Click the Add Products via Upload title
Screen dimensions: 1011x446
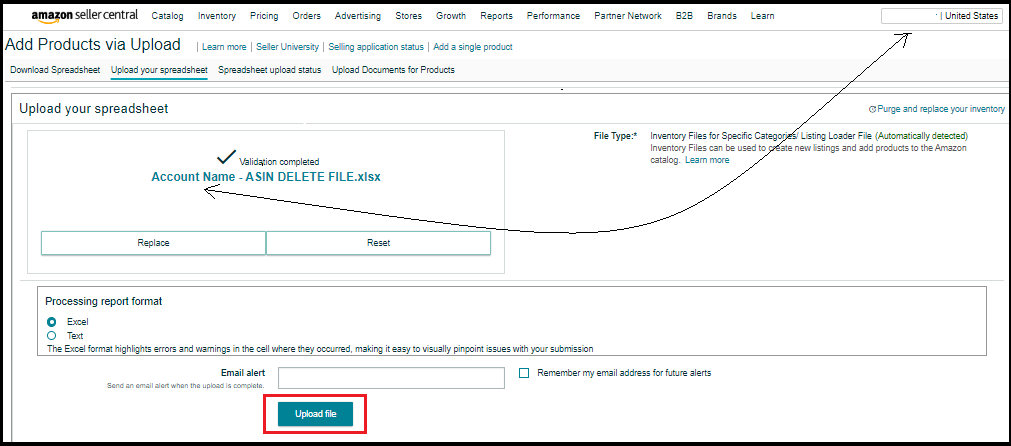click(93, 45)
